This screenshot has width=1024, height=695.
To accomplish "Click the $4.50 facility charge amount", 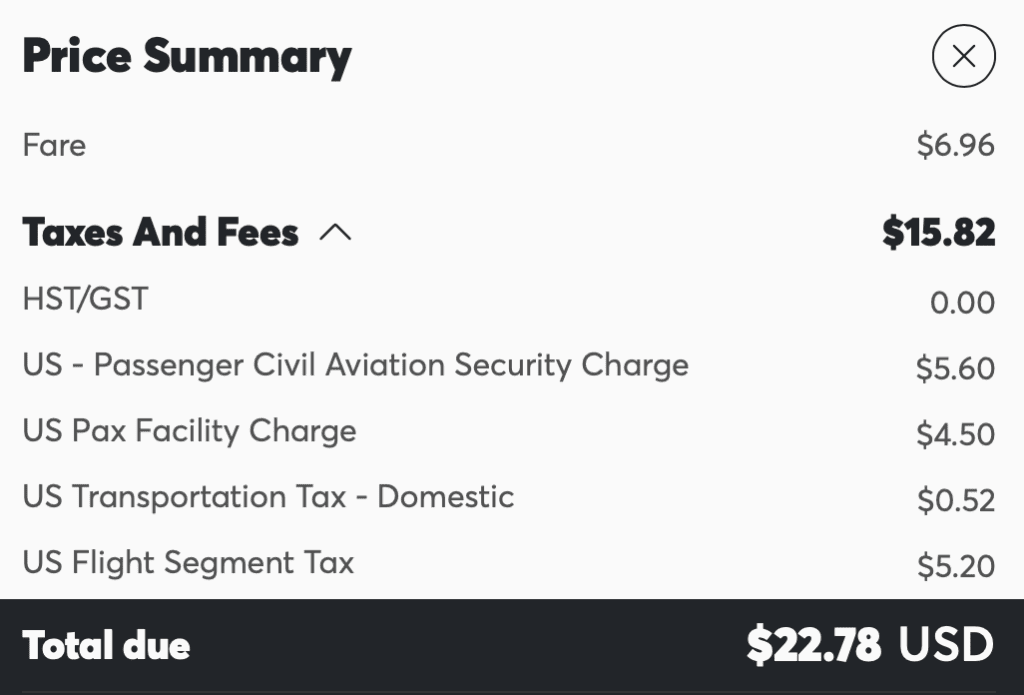I will click(955, 434).
